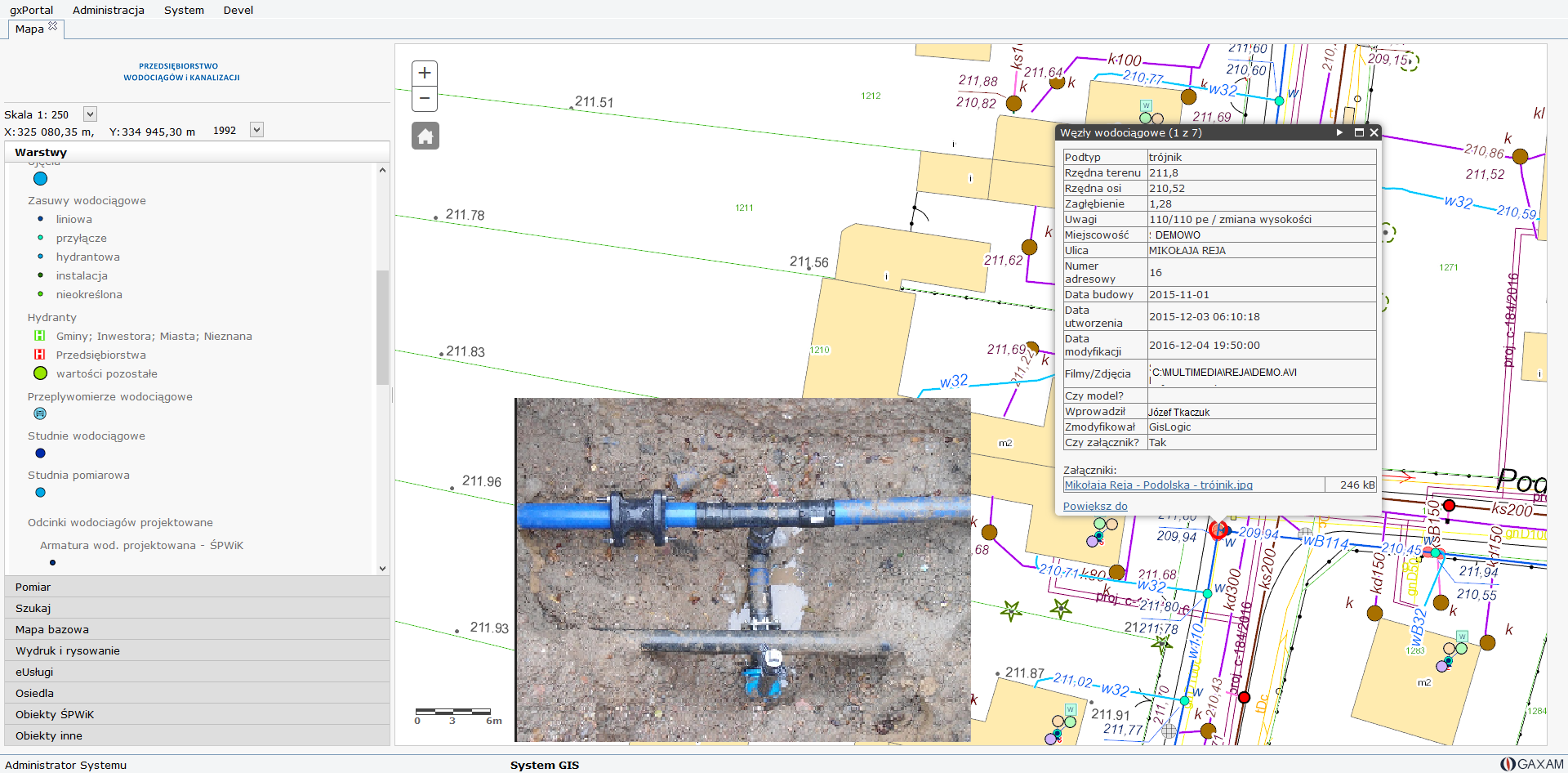Viewport: 1568px width, 773px height.
Task: Expand the Wydruk i rysowanie panel
Action: coord(197,650)
